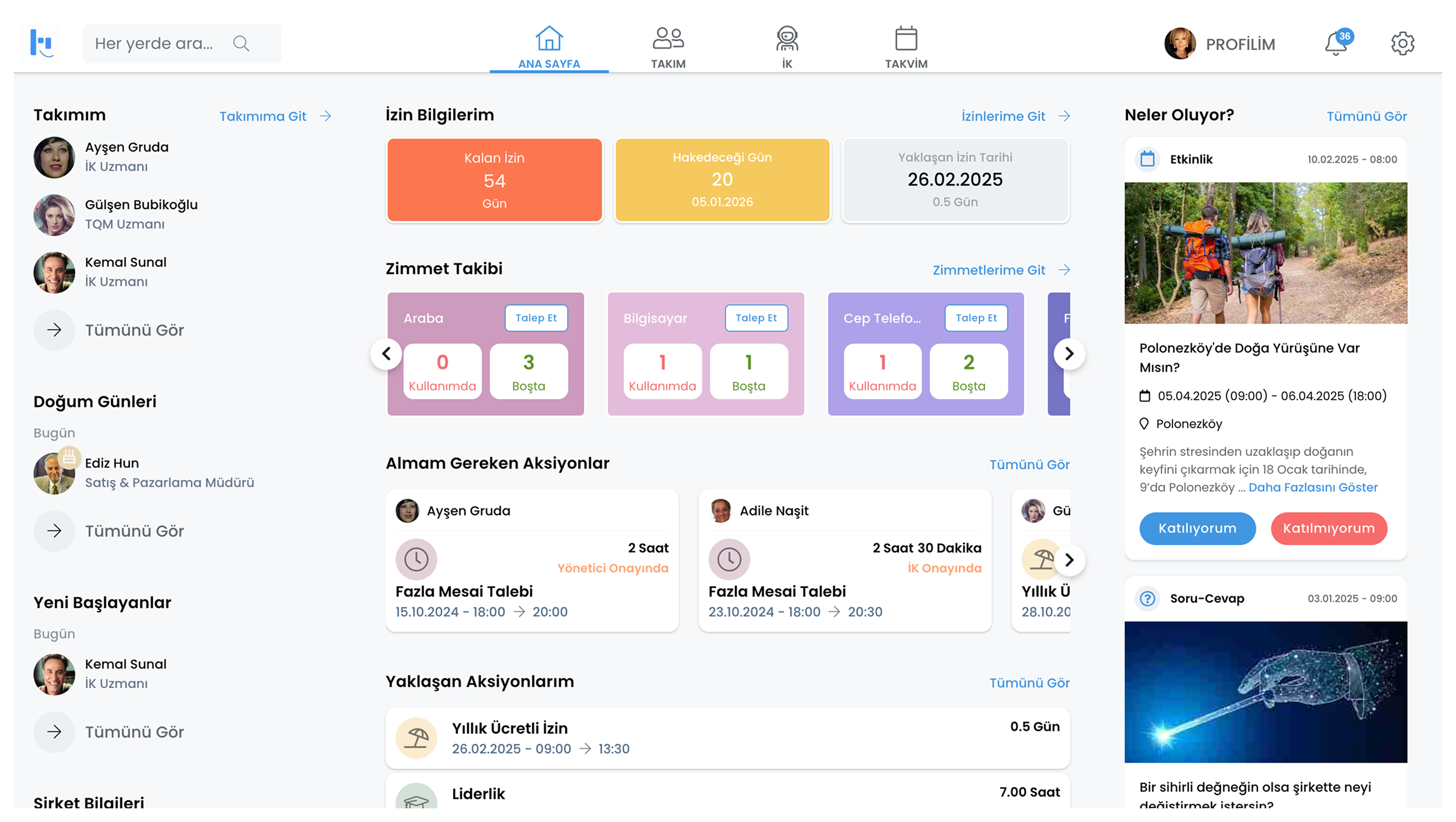Click the Etkinlik calendar icon

tap(1147, 159)
